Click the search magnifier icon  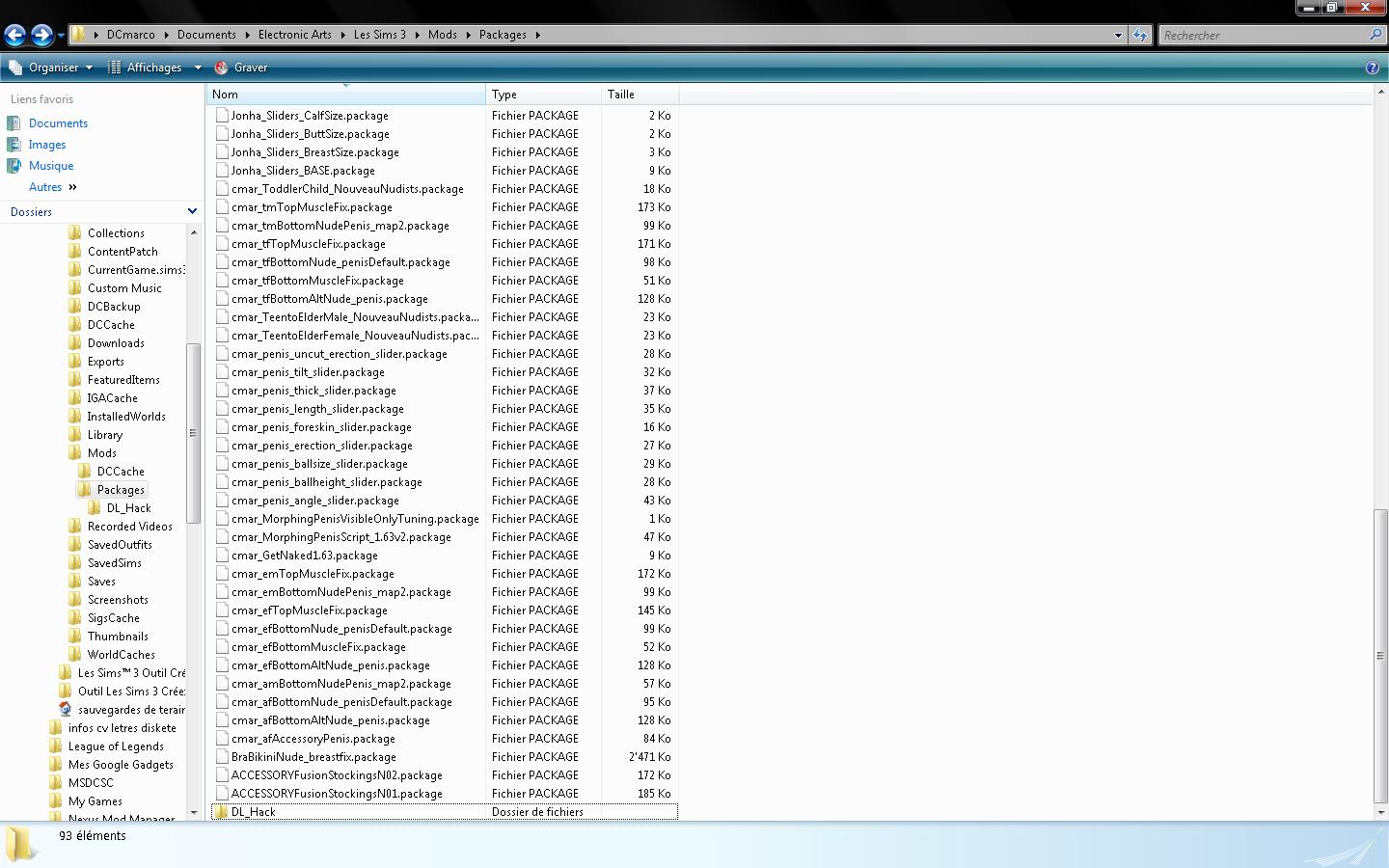click(1375, 35)
